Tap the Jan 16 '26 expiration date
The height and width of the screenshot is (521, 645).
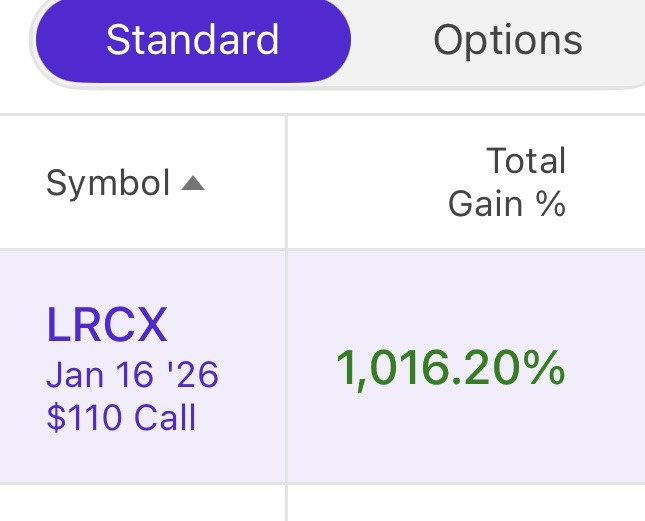point(132,376)
